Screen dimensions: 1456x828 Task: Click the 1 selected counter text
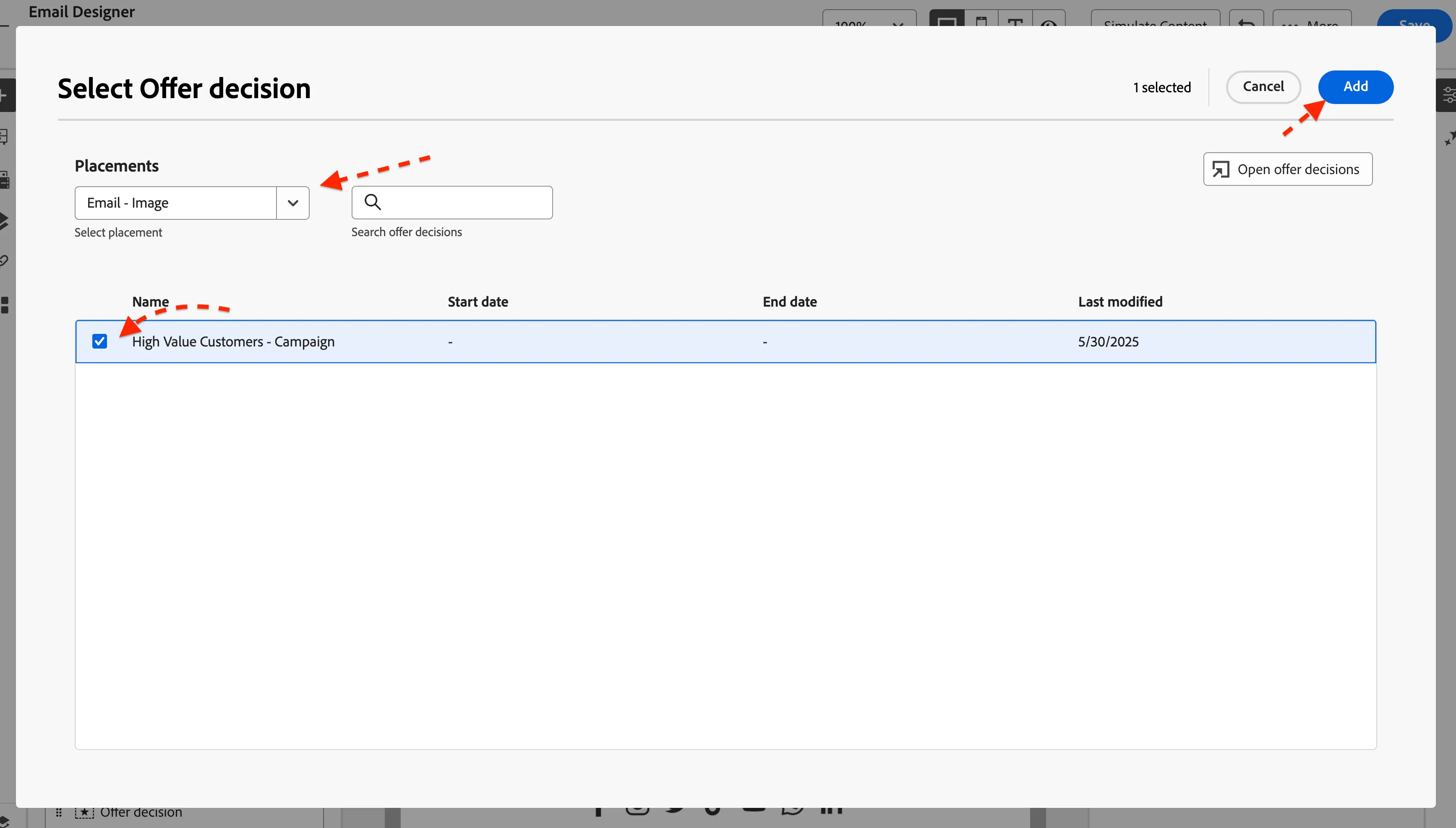point(1161,88)
